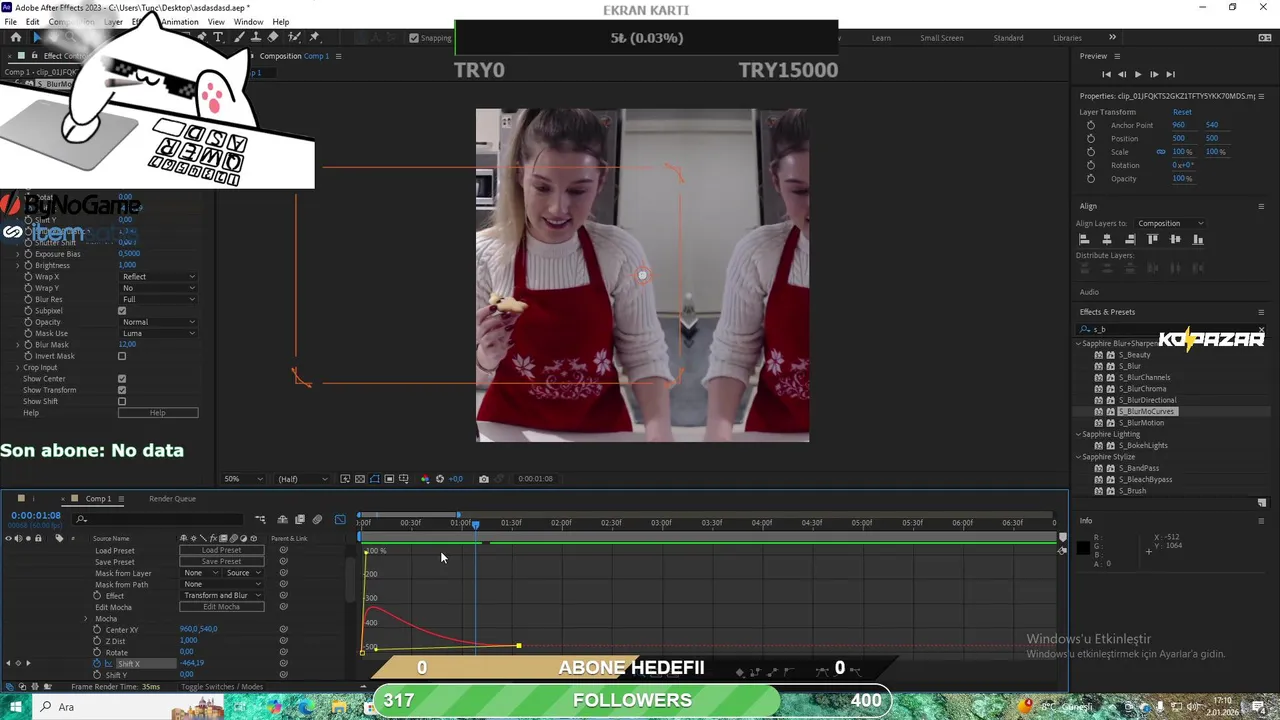Step to previous frame in Preview
Image resolution: width=1280 pixels, height=720 pixels.
pos(1122,74)
